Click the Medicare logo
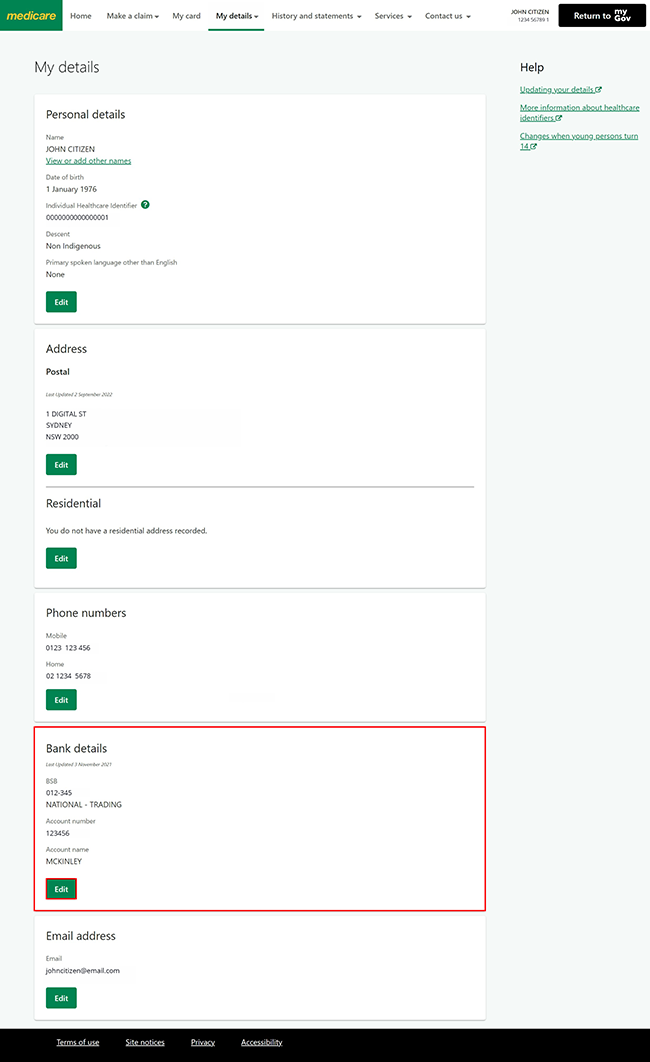The height and width of the screenshot is (1062, 650). [x=31, y=15]
